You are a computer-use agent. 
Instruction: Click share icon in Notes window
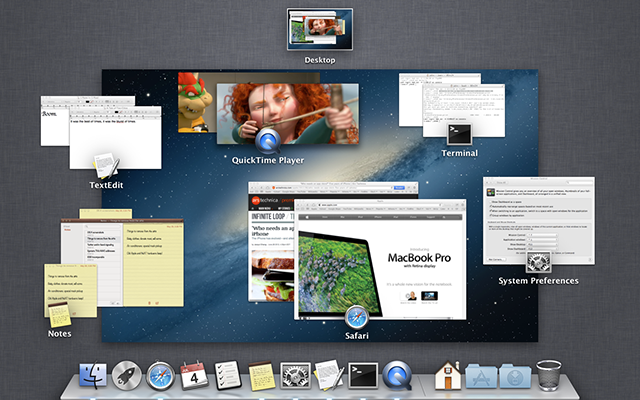157,303
